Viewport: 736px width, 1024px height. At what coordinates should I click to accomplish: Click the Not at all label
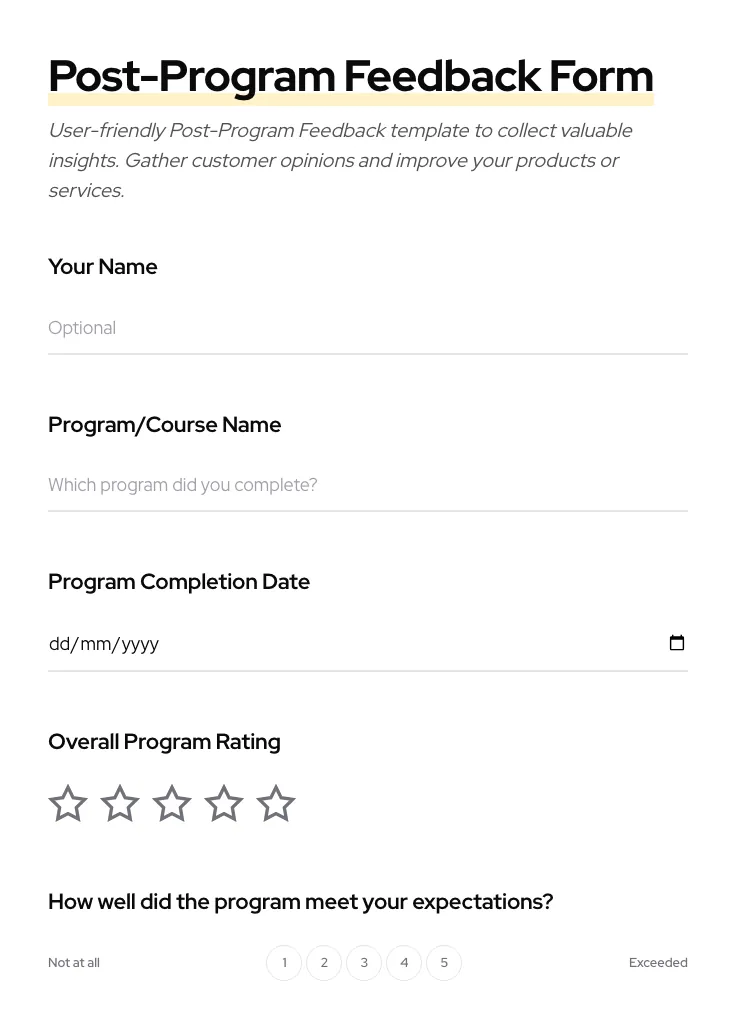point(73,962)
